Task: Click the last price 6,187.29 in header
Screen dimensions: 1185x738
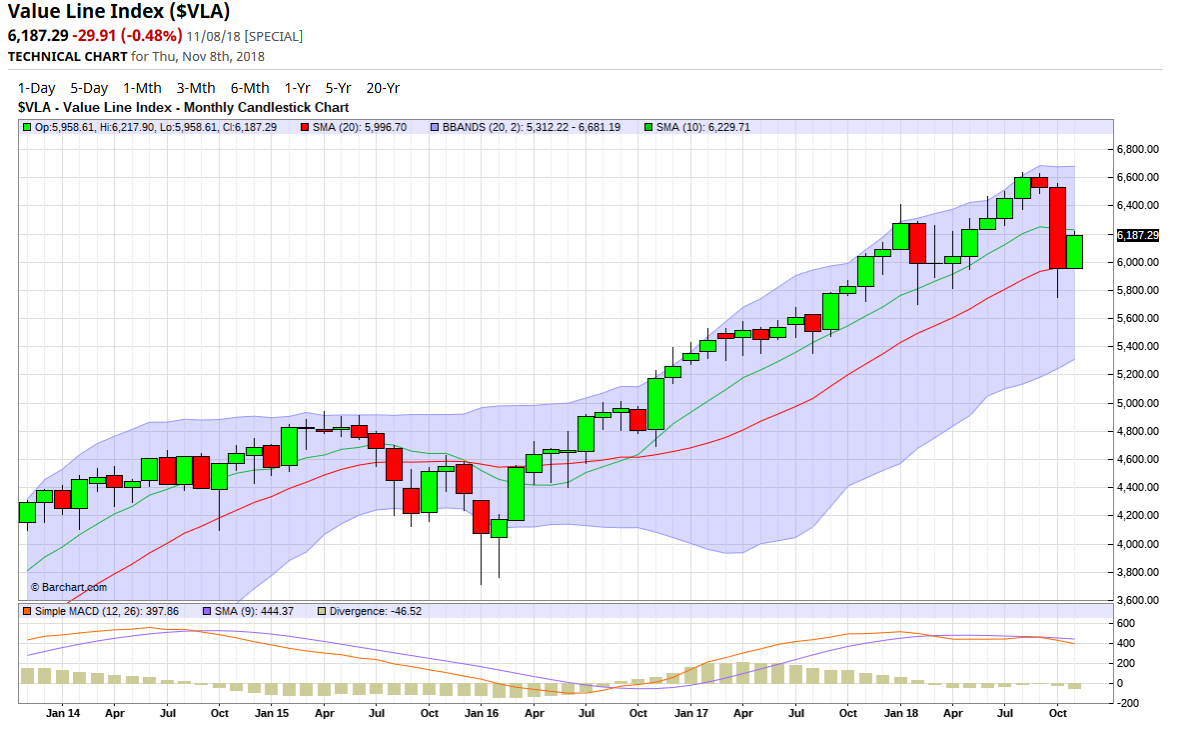Action: tap(38, 36)
